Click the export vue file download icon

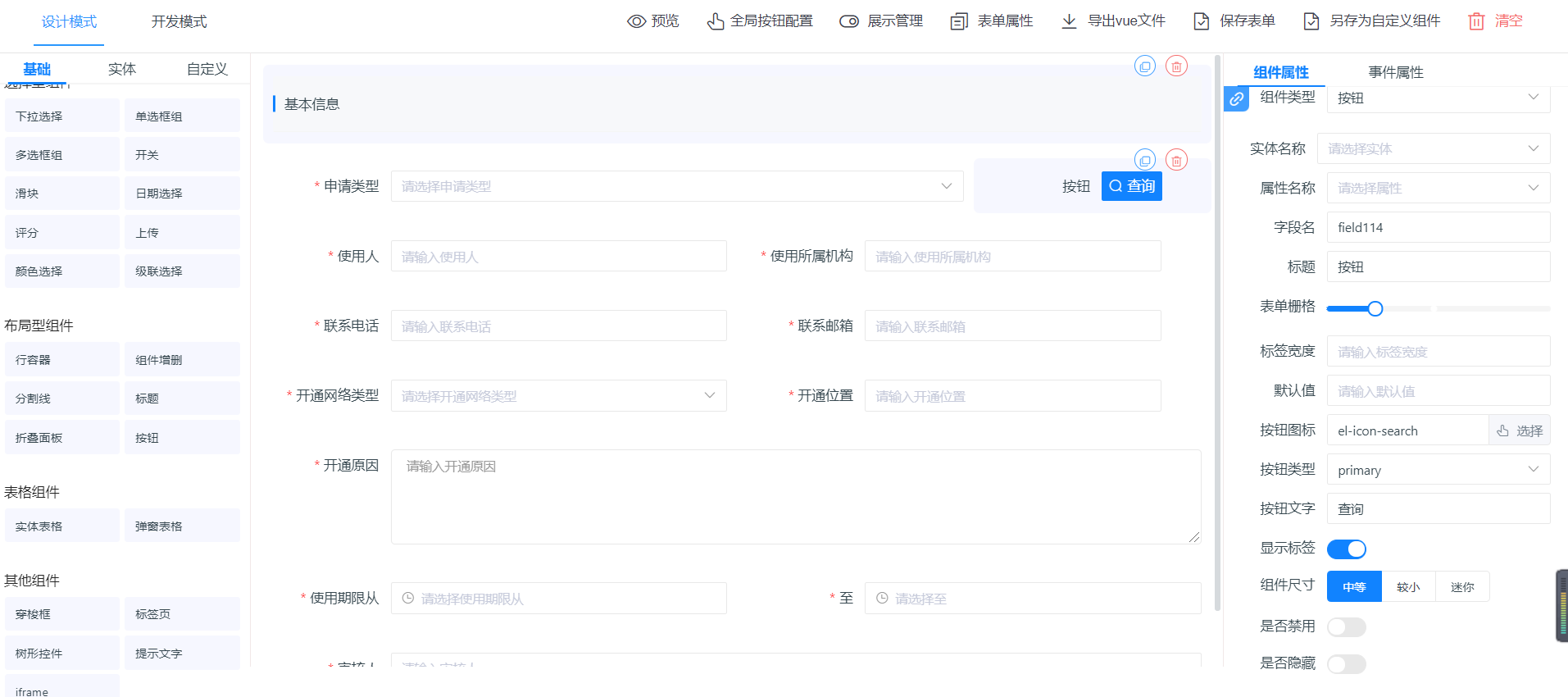coord(1069,21)
